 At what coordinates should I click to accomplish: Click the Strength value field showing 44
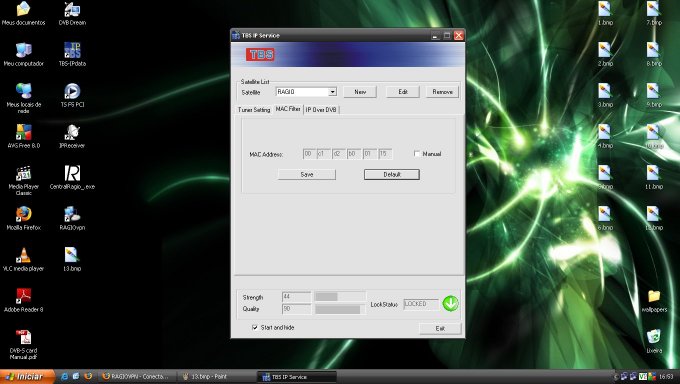click(x=296, y=296)
